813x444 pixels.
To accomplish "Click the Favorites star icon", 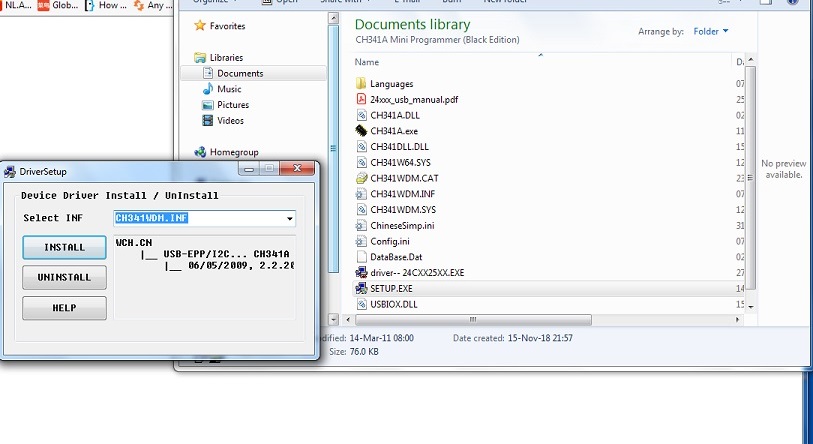I will click(x=200, y=25).
